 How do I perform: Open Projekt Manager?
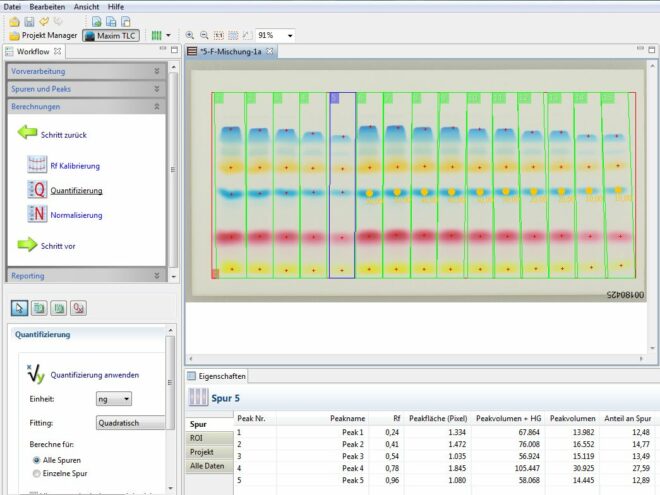click(43, 35)
